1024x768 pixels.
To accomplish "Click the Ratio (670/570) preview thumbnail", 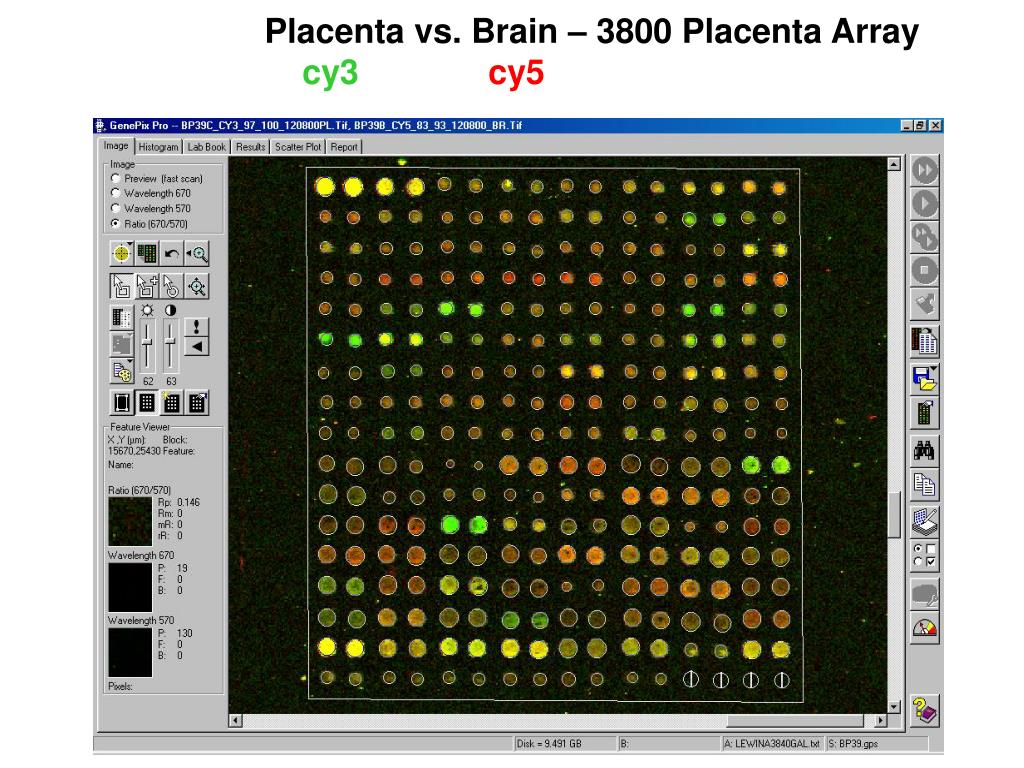I will pyautogui.click(x=130, y=521).
